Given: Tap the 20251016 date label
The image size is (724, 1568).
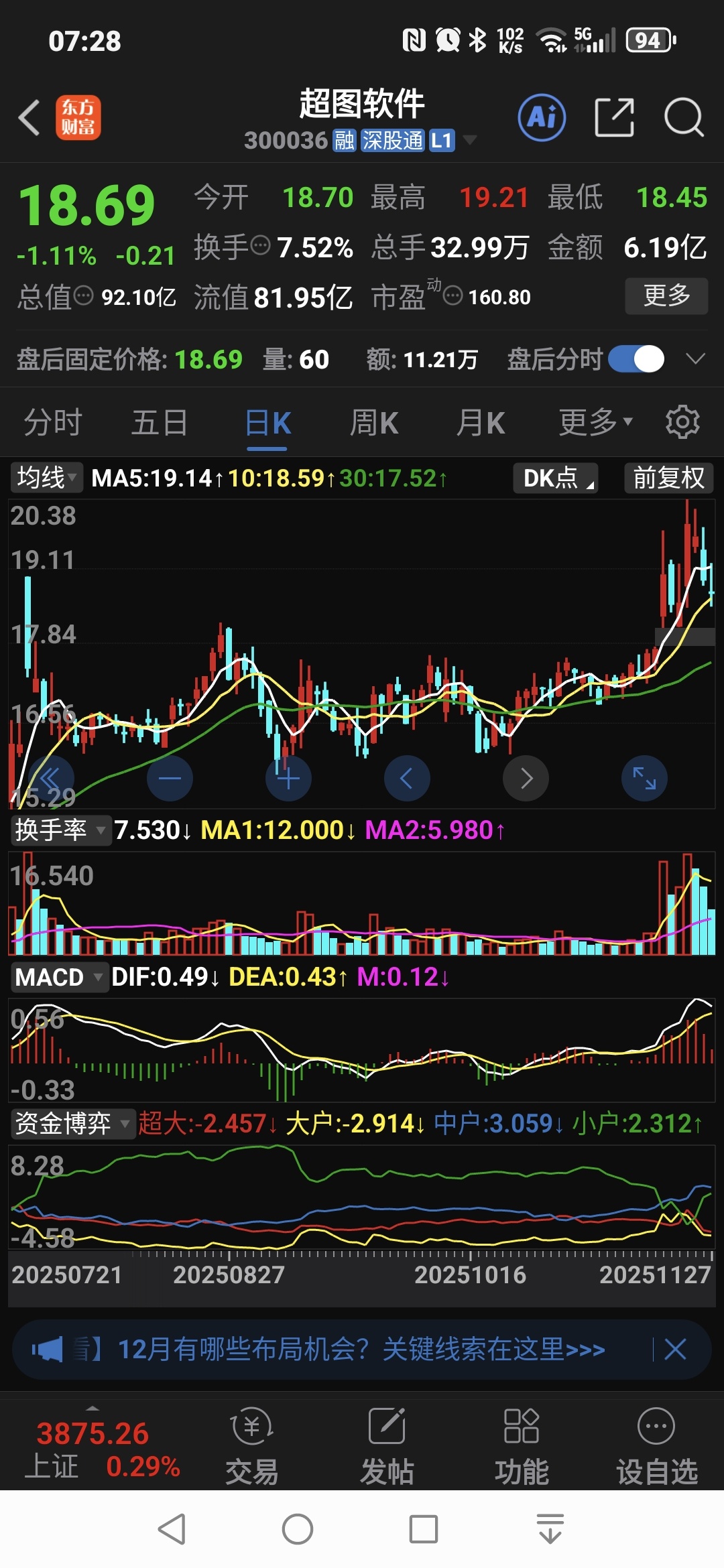Looking at the screenshot, I should pos(470,1275).
